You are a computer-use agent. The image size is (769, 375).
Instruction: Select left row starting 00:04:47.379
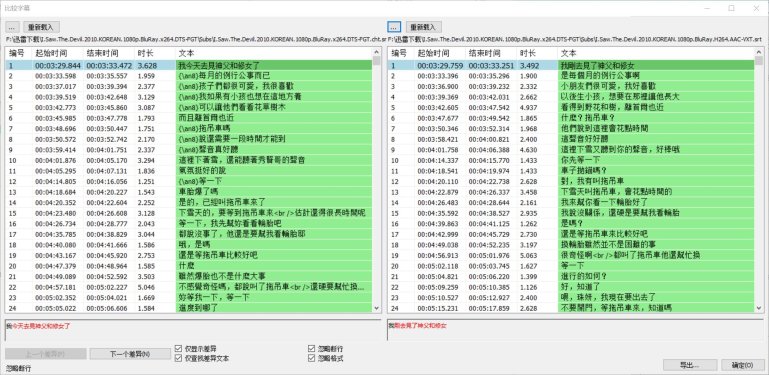[189, 266]
